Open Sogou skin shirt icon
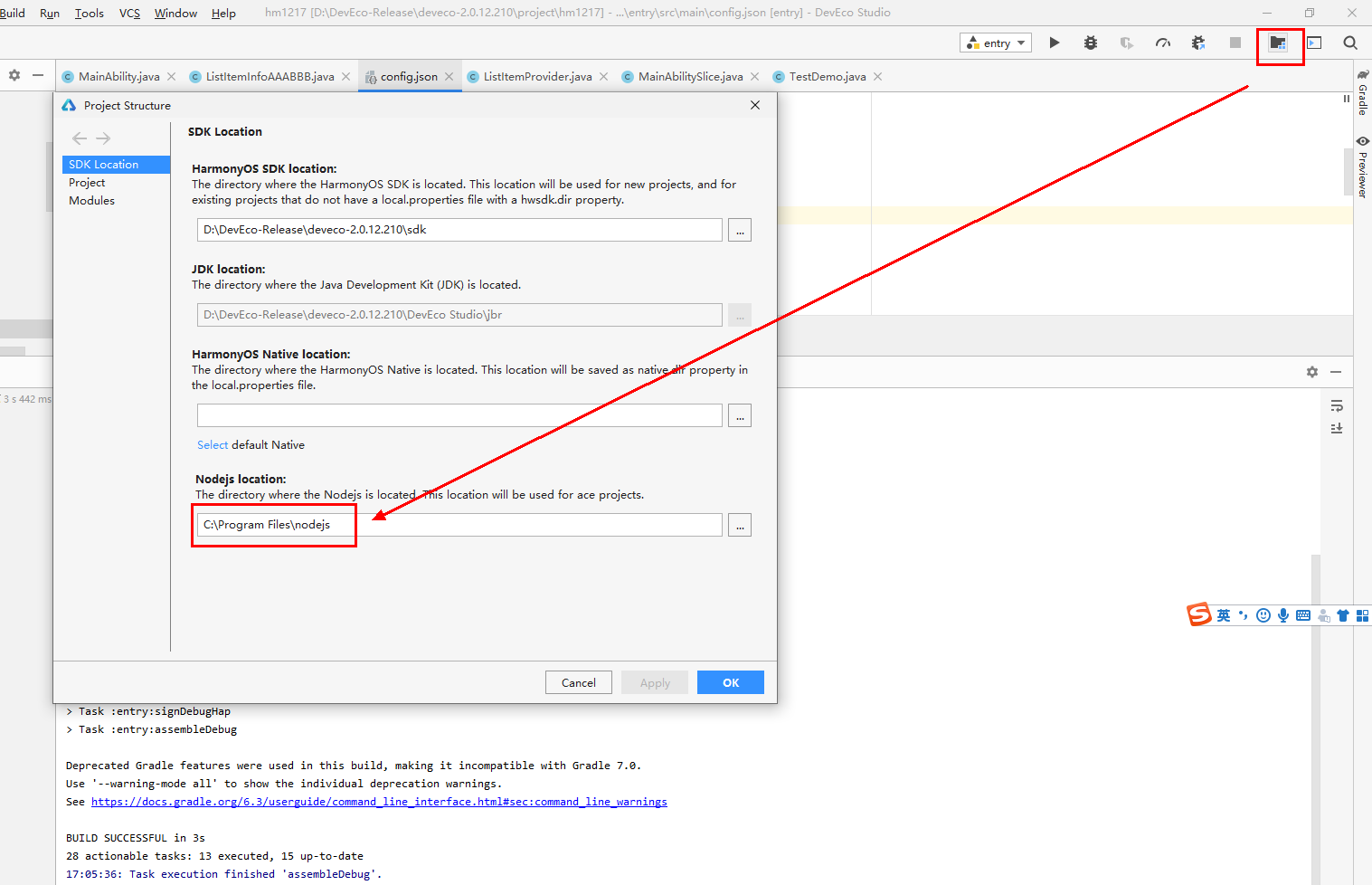This screenshot has width=1372, height=885. [1343, 615]
